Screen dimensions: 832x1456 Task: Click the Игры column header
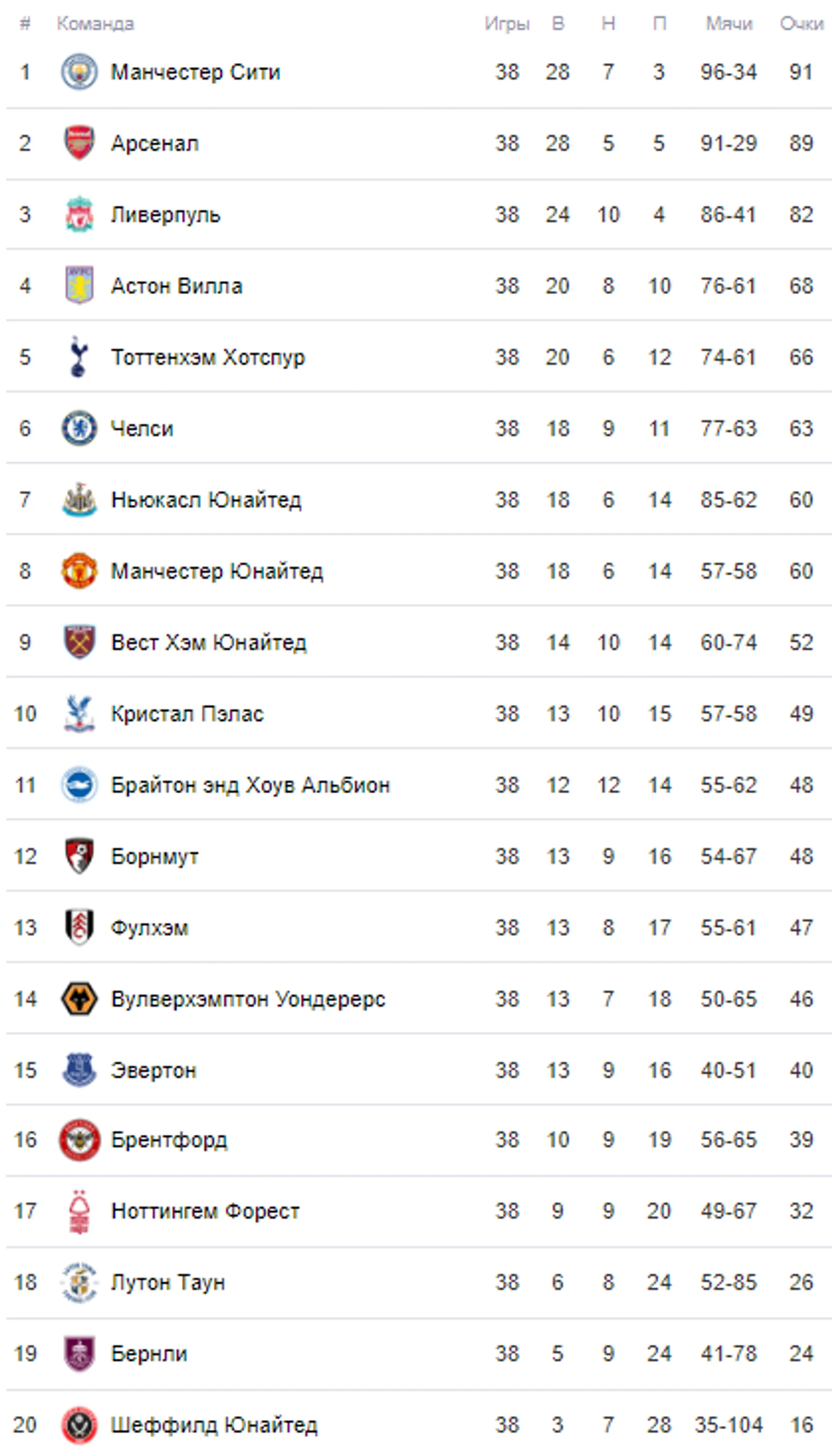(507, 23)
